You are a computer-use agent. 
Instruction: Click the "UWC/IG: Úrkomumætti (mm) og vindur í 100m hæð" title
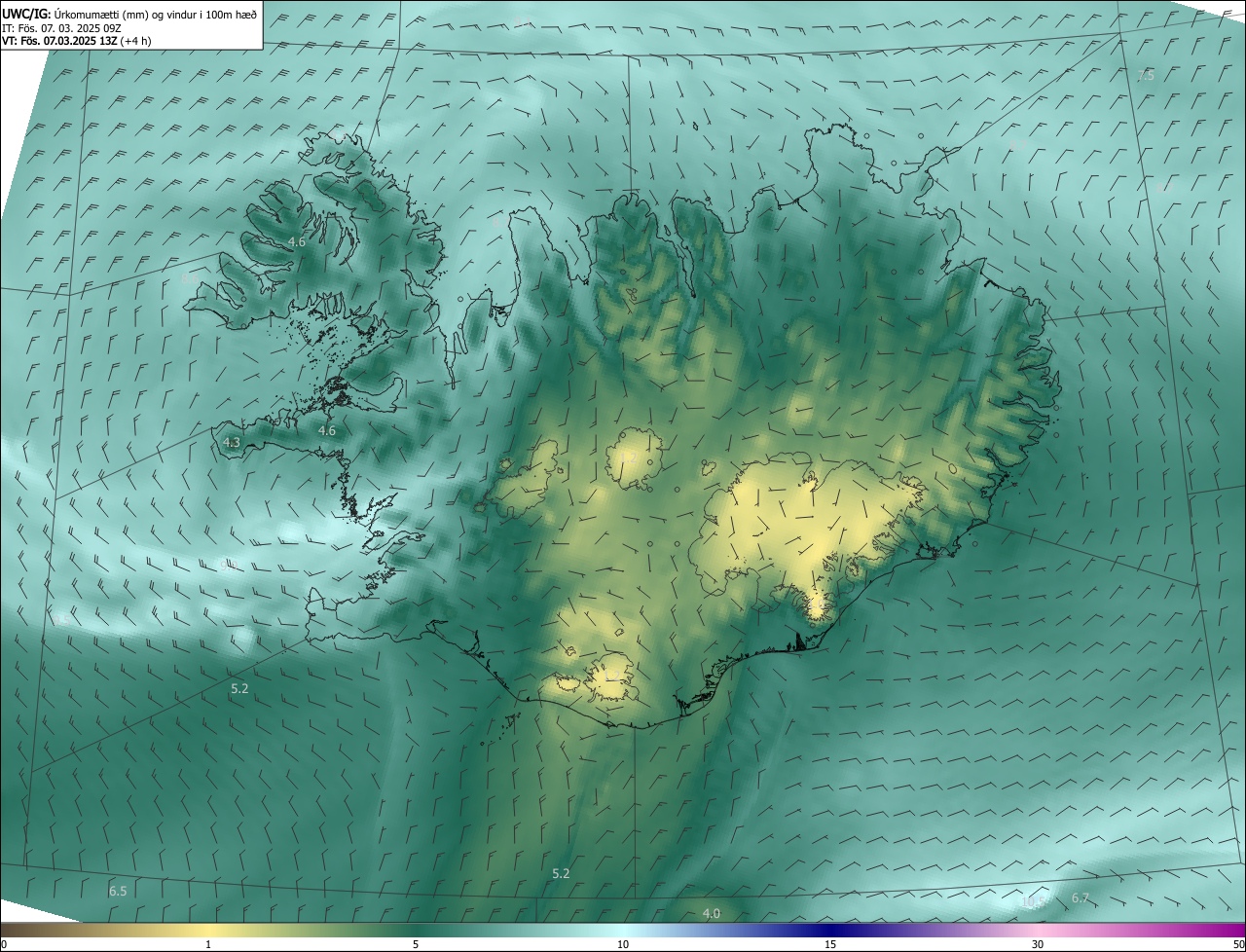129,14
